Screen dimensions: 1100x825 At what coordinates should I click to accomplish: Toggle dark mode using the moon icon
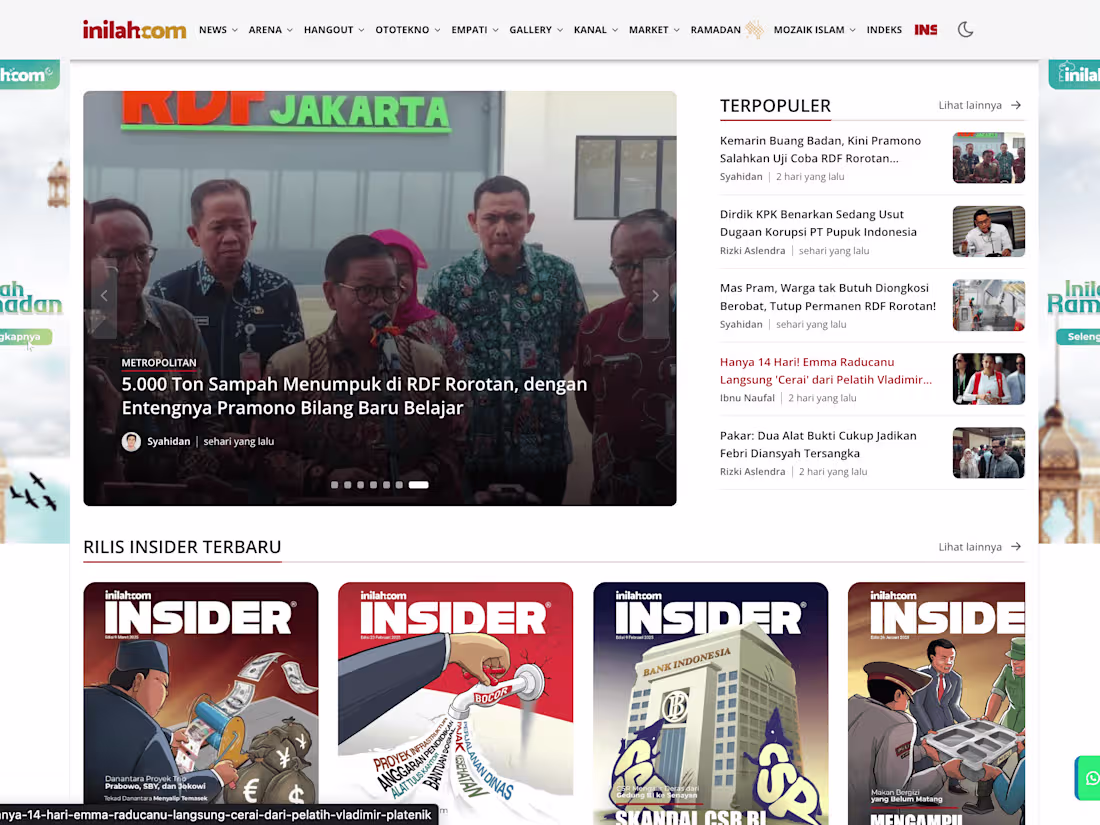965,29
